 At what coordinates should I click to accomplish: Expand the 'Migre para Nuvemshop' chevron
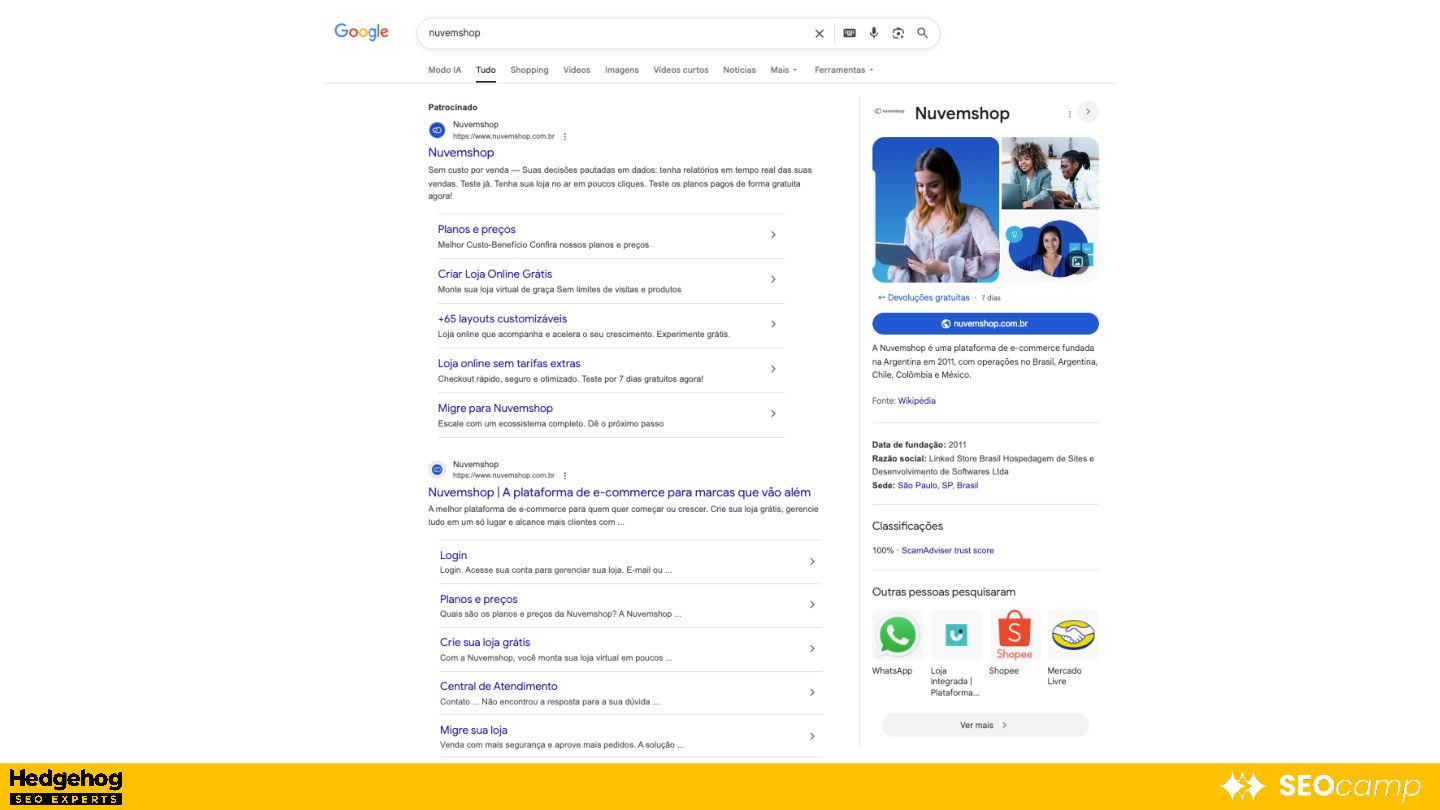[x=773, y=413]
